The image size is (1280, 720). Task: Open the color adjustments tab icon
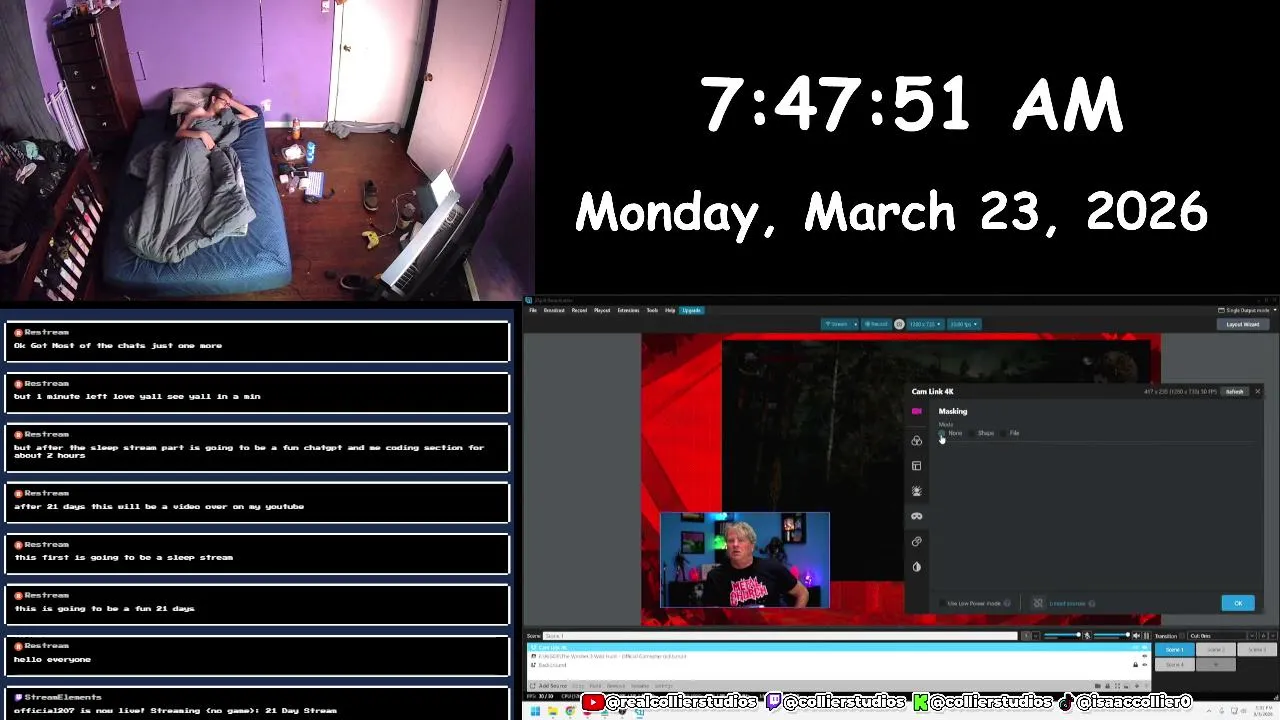(917, 440)
